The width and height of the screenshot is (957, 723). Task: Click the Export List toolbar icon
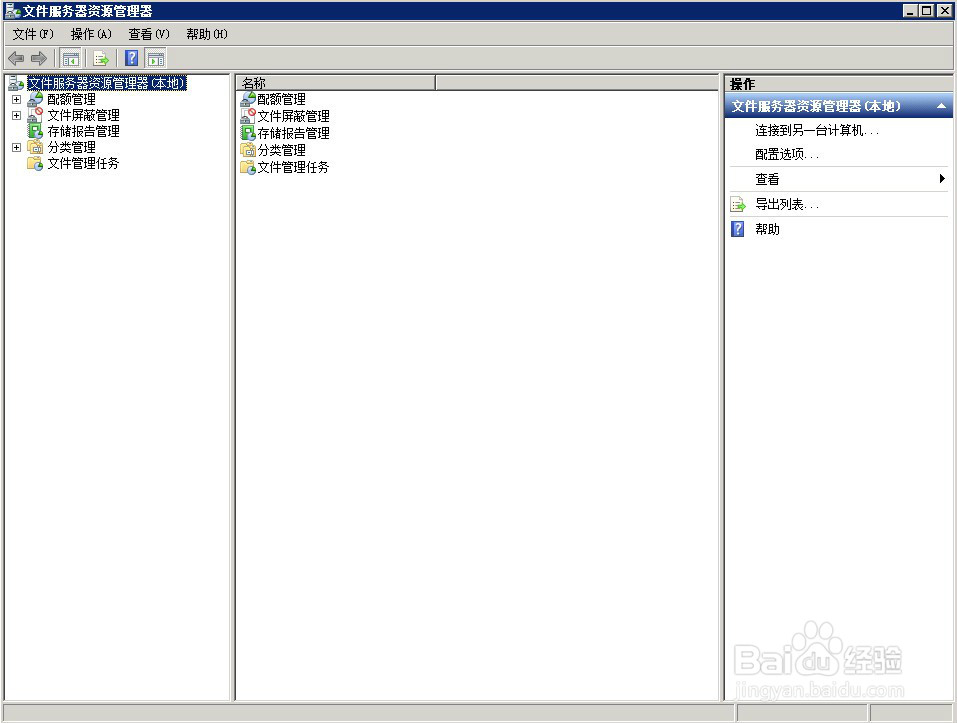tap(101, 59)
